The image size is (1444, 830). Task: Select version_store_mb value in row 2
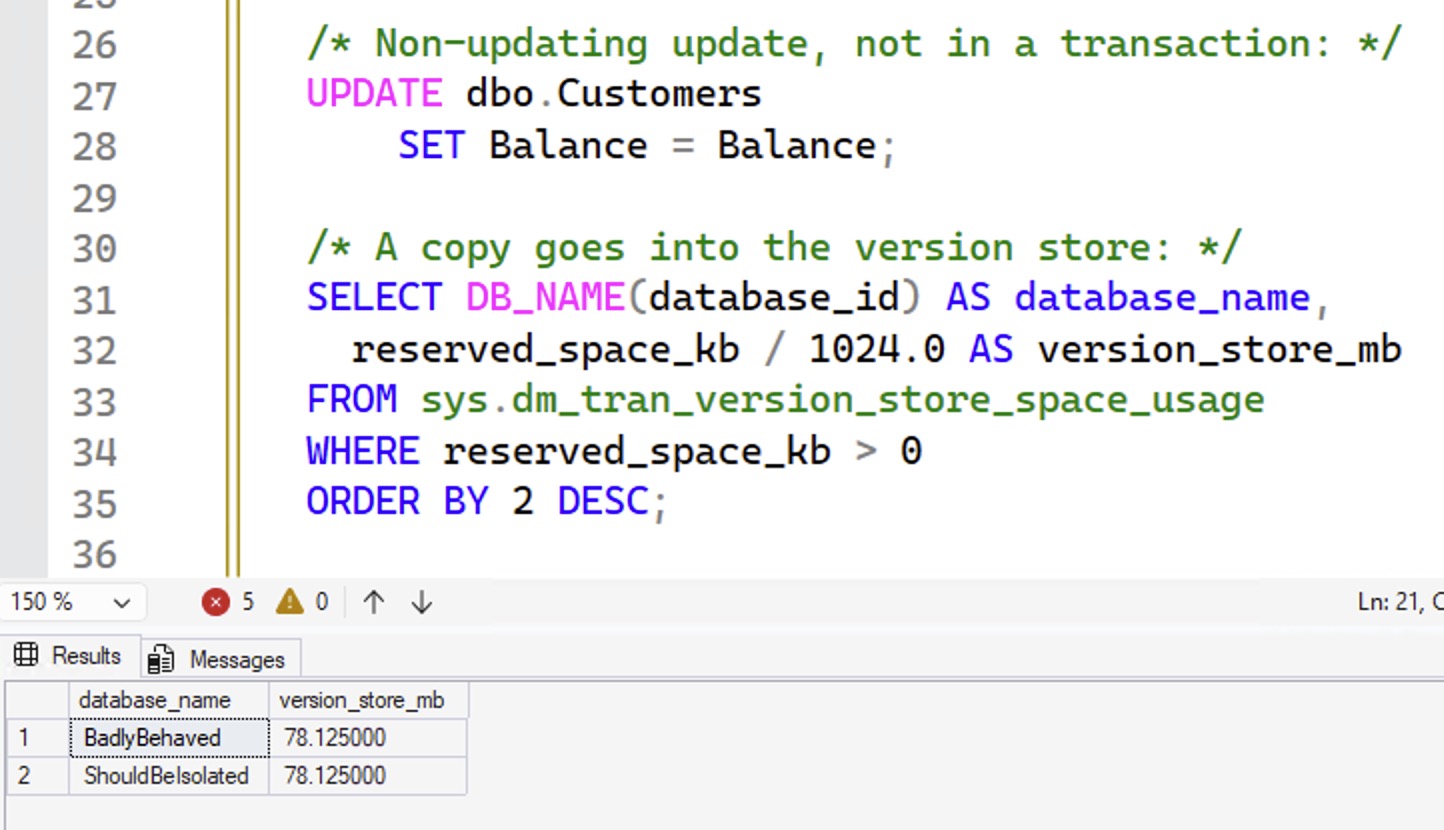tap(334, 776)
